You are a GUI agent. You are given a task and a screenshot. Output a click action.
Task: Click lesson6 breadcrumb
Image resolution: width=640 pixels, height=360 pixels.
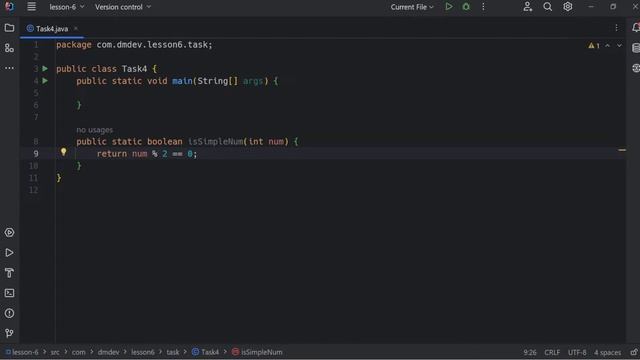tap(142, 352)
